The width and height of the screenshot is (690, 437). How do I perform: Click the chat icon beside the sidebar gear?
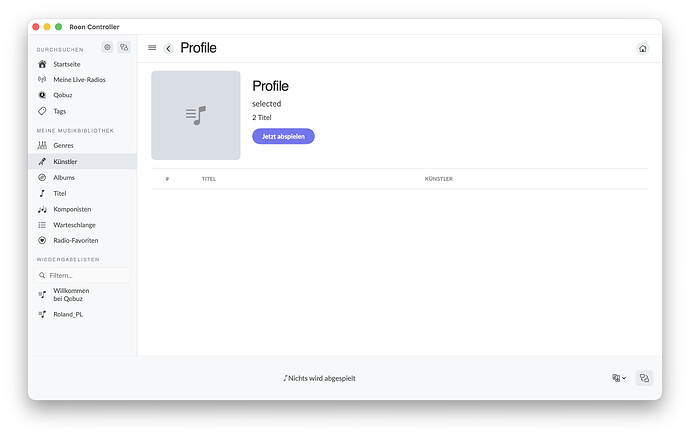(x=124, y=47)
